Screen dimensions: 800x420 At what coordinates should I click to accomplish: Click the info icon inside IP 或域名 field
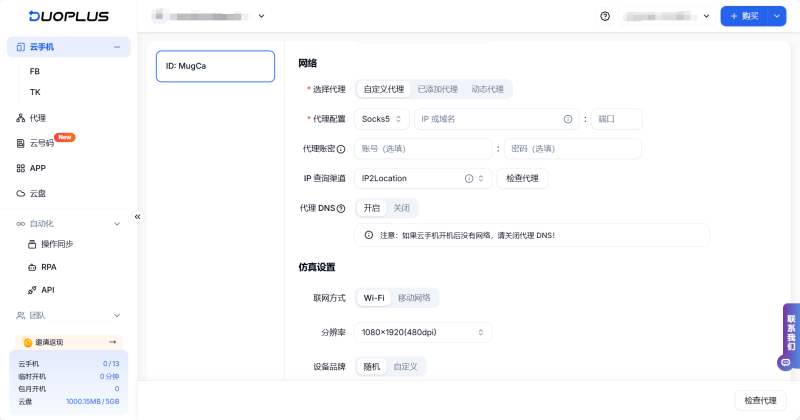568,119
